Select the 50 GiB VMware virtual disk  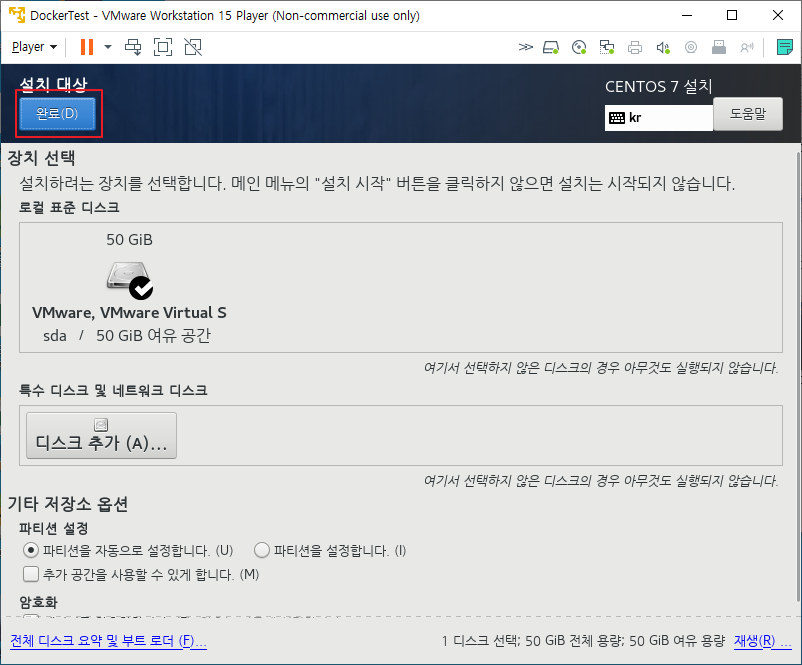pyautogui.click(x=129, y=288)
